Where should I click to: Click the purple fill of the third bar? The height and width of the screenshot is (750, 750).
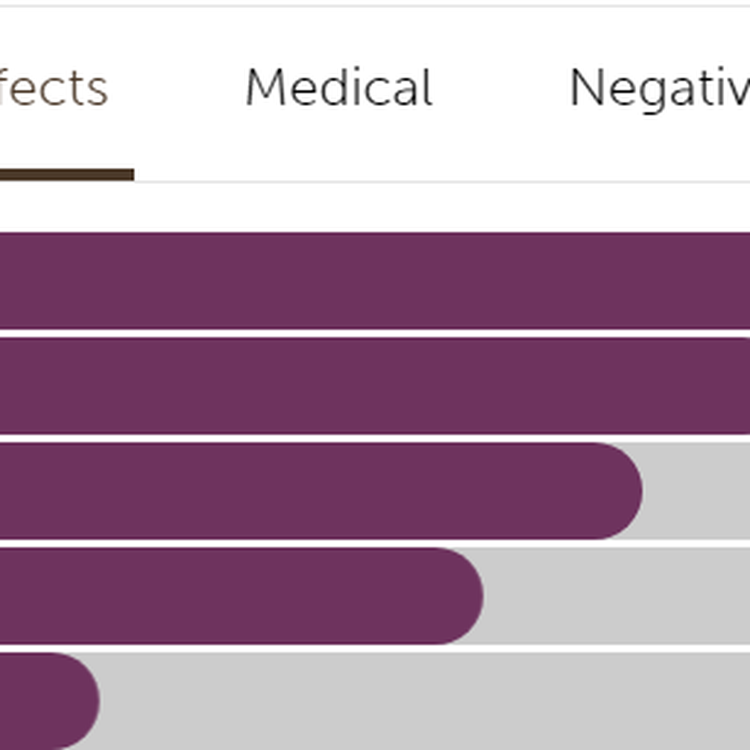coord(300,491)
